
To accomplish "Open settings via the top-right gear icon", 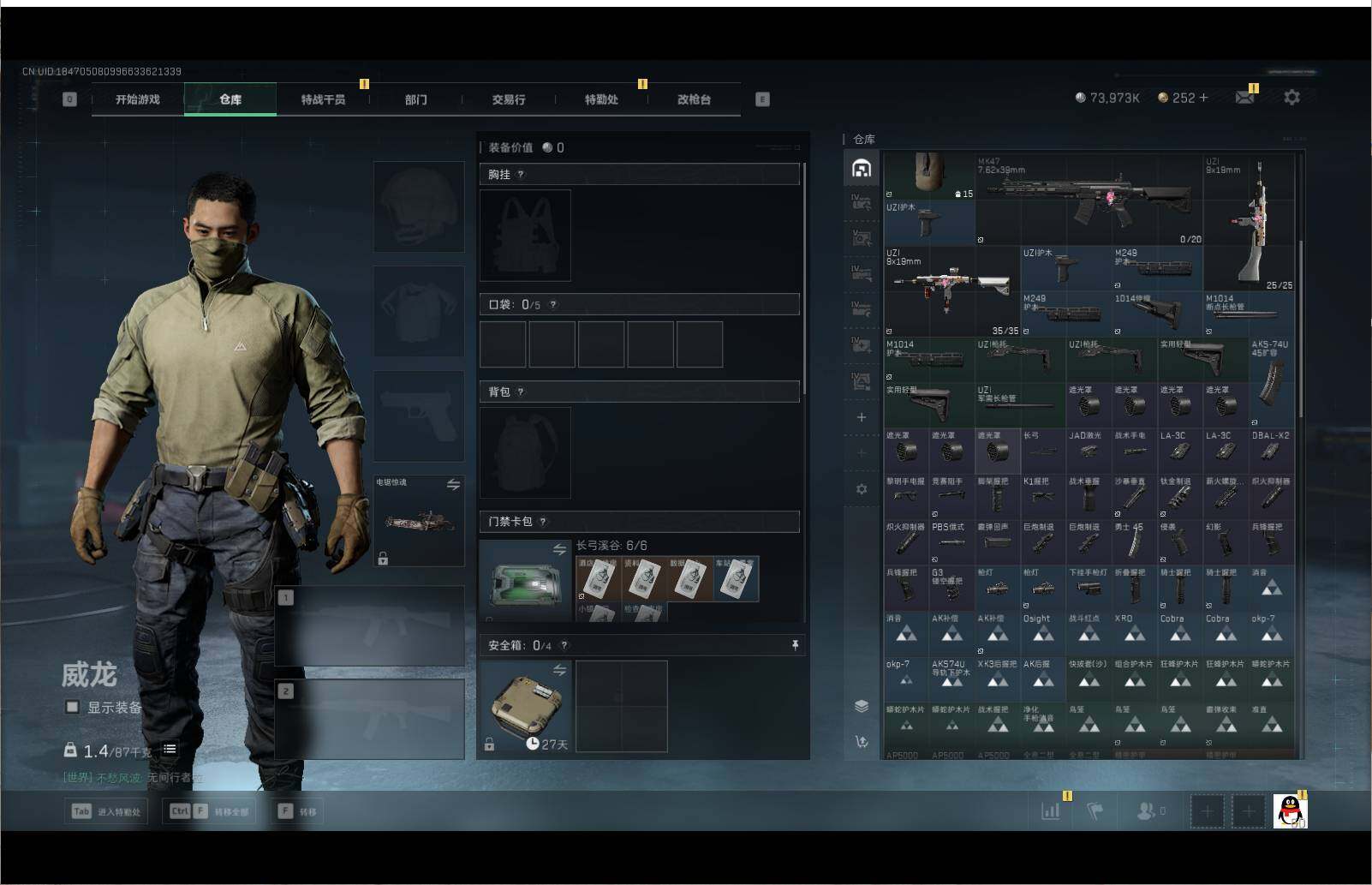I will [1291, 98].
